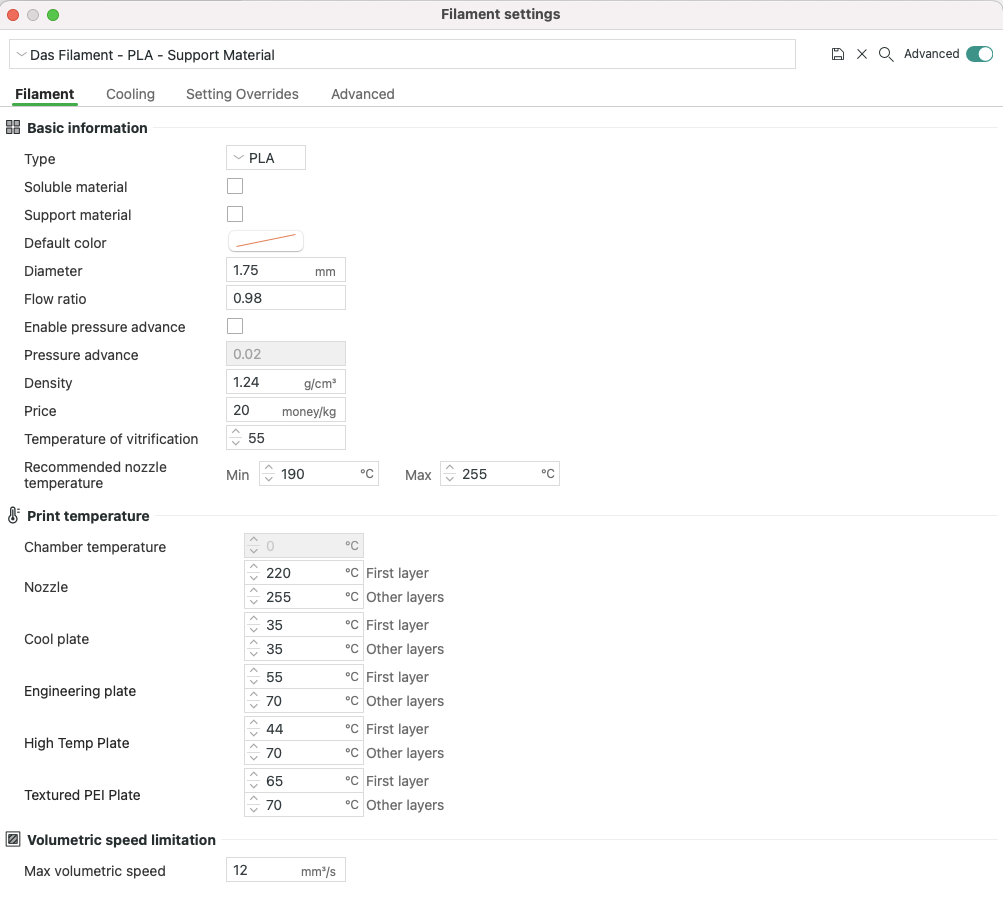Click the Flow ratio input field
This screenshot has width=1003, height=909.
pos(286,298)
